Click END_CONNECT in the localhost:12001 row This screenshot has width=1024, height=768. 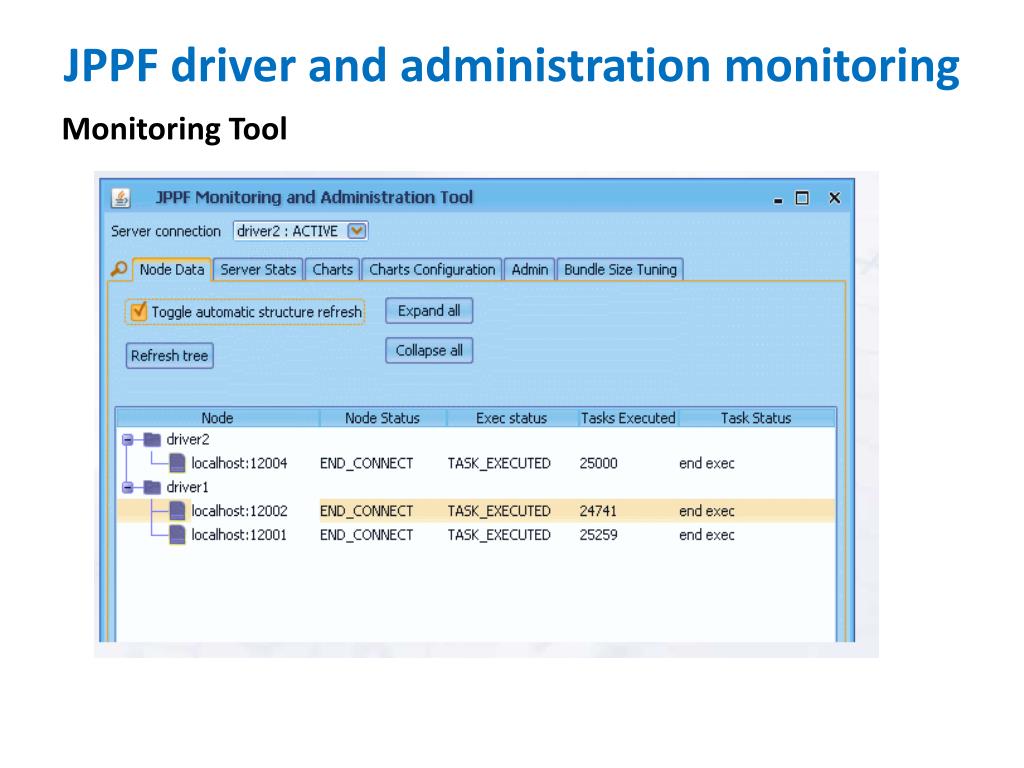click(x=366, y=535)
